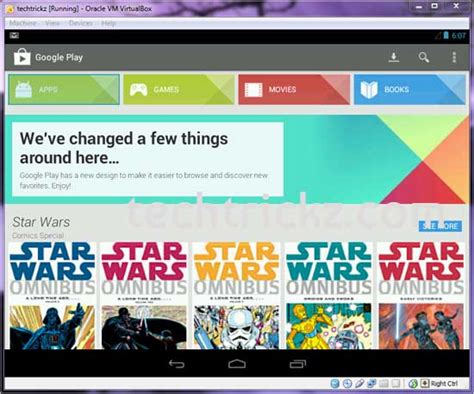
Task: Tap the Android back navigation button
Action: [176, 364]
